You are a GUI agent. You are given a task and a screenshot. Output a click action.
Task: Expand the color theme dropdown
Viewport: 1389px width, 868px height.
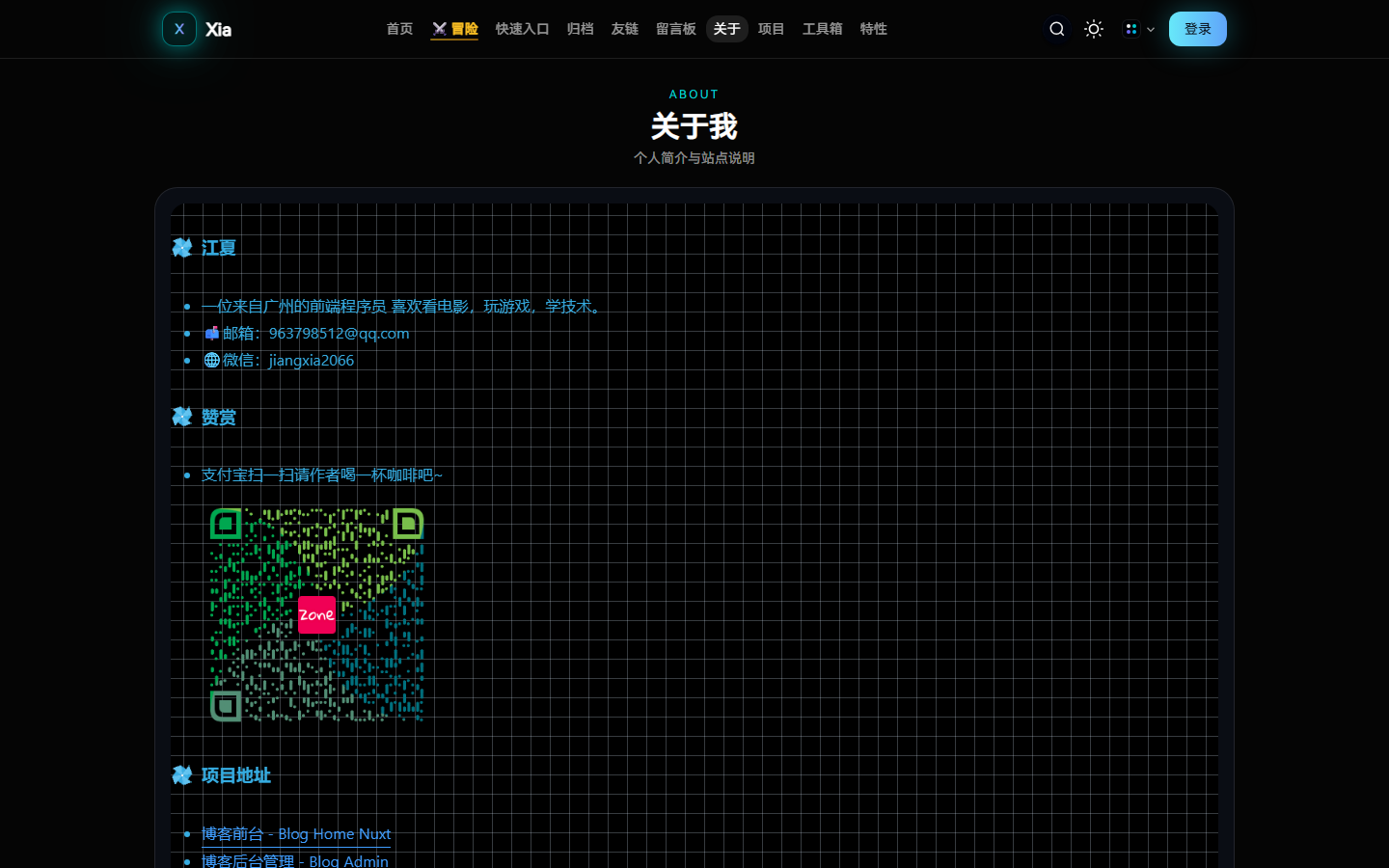1139,29
